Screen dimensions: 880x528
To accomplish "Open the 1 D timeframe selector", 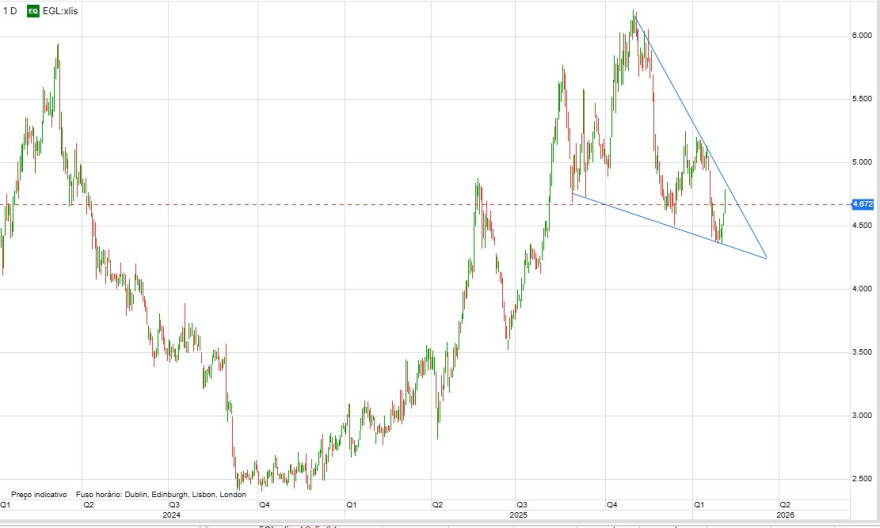I will [x=10, y=11].
